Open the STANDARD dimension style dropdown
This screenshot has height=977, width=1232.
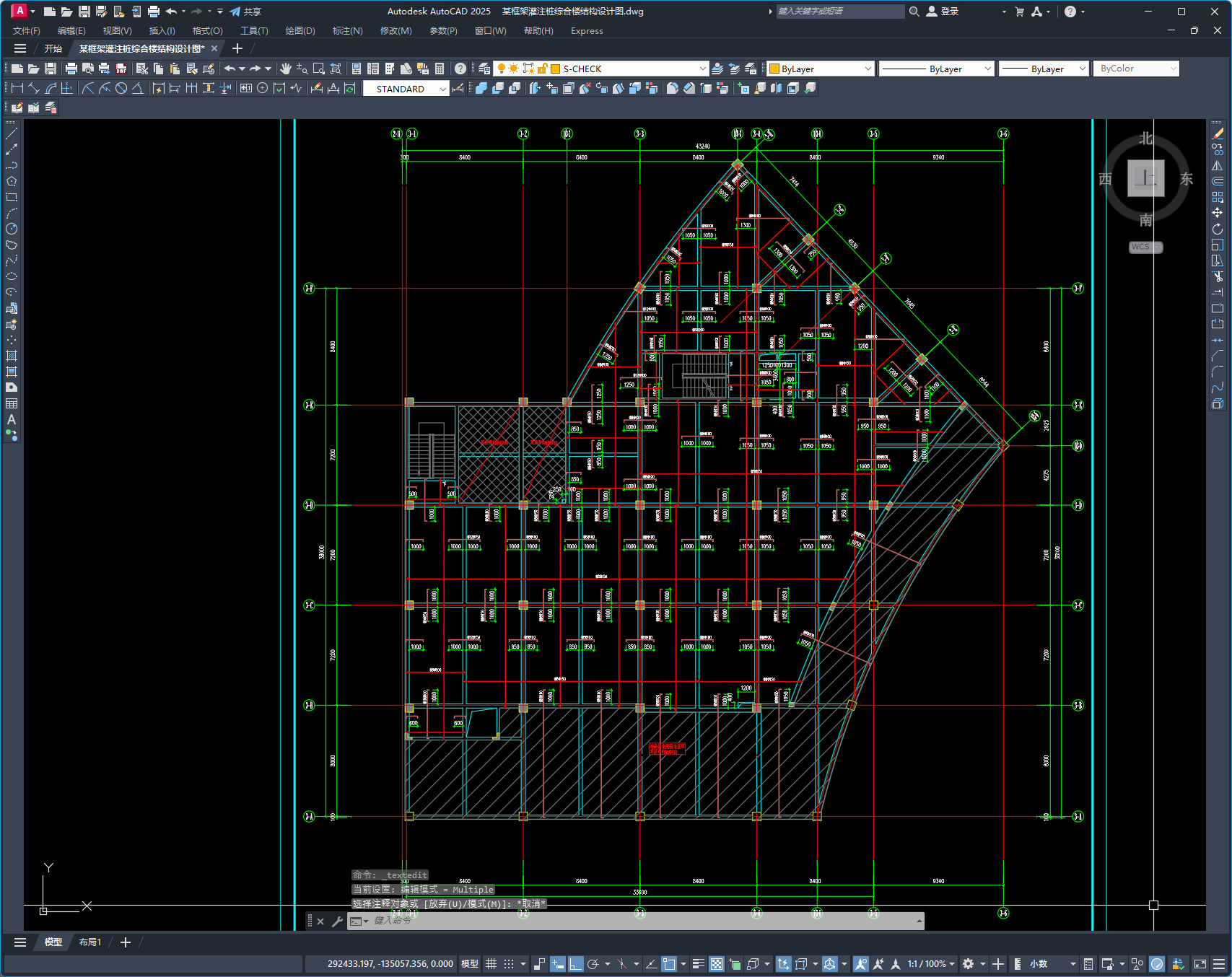[442, 89]
